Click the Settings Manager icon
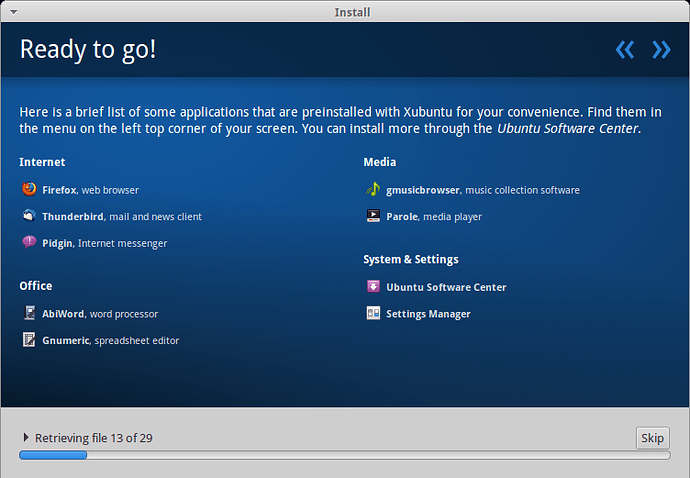 pyautogui.click(x=373, y=313)
